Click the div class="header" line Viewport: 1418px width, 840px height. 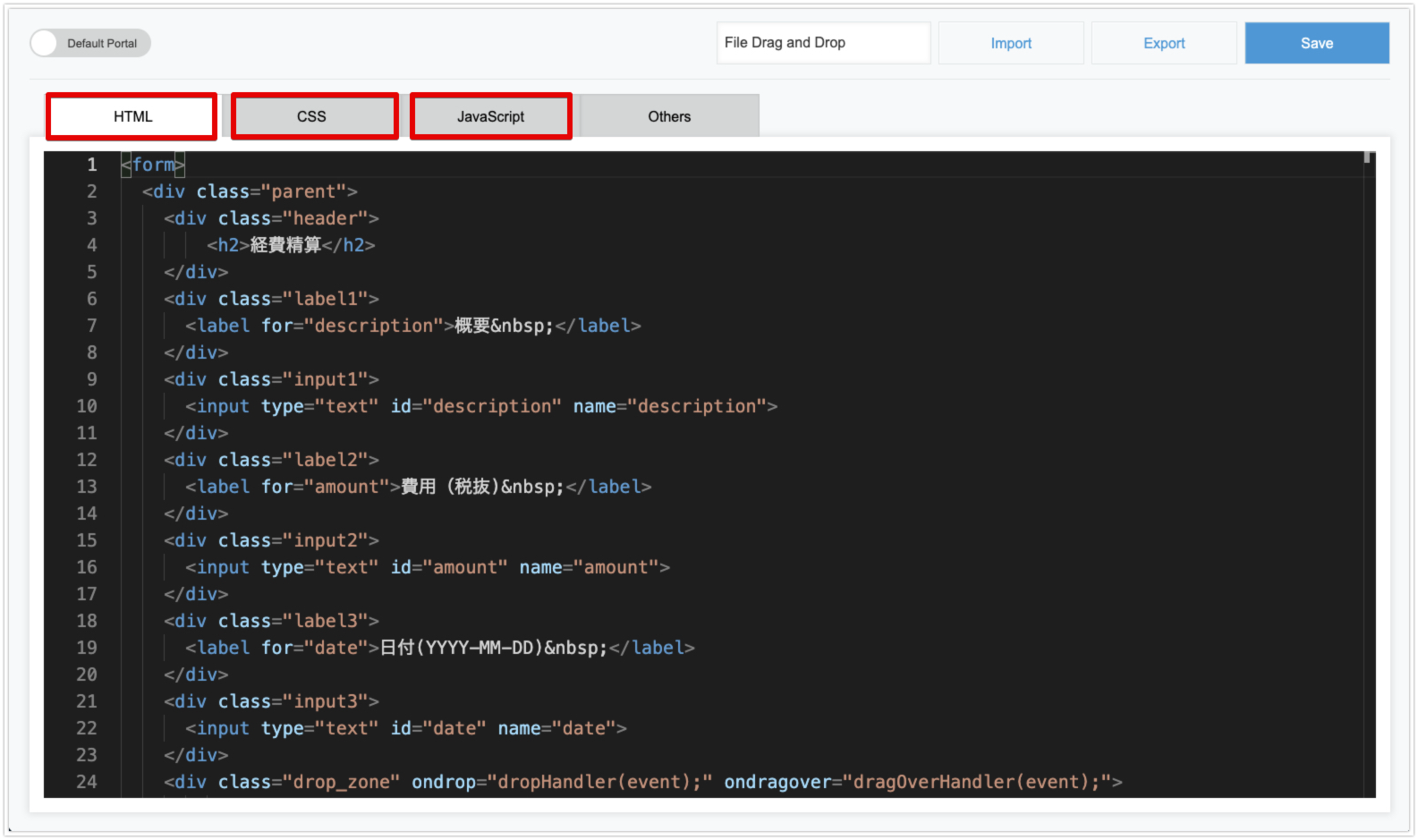point(271,218)
